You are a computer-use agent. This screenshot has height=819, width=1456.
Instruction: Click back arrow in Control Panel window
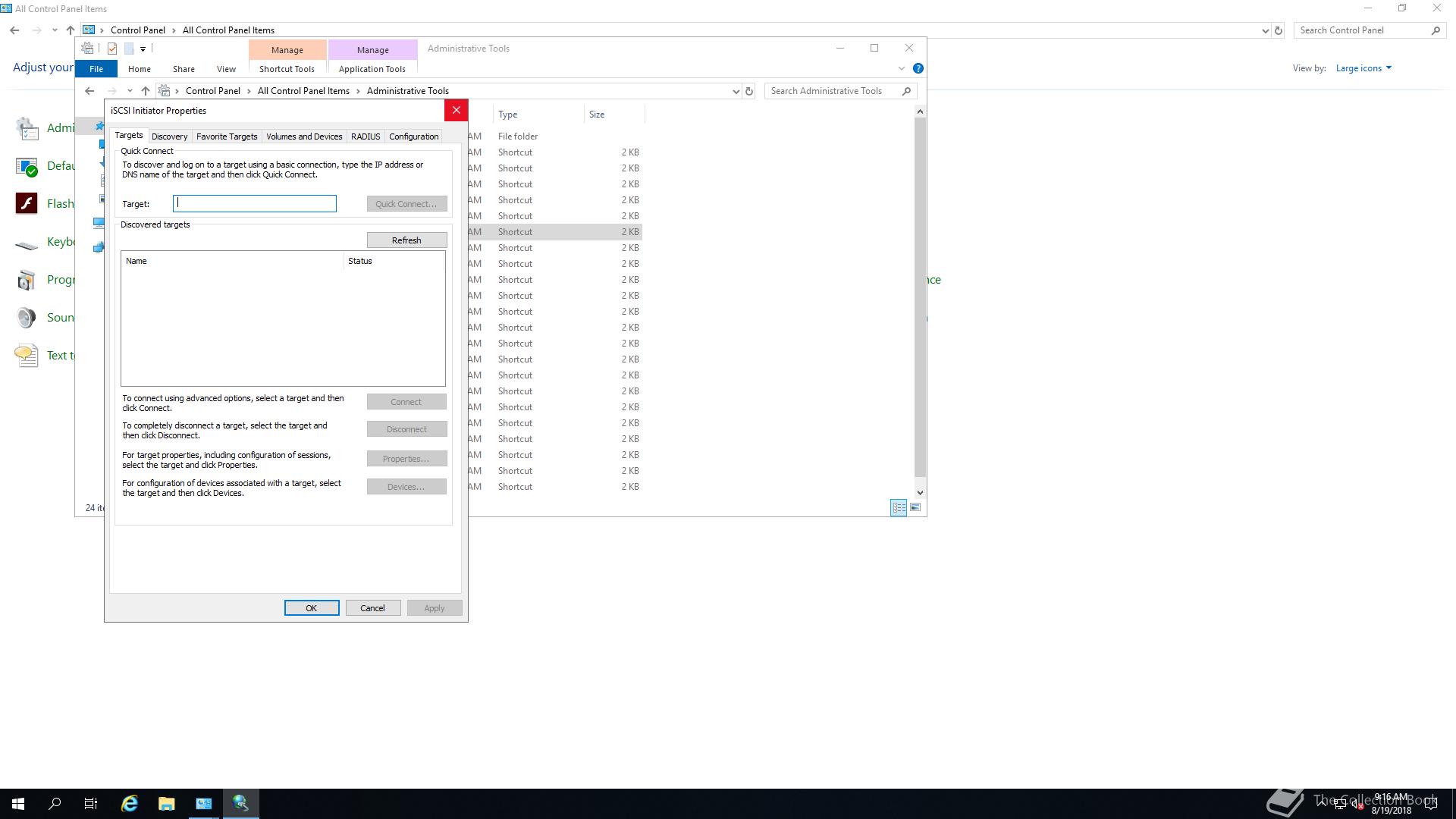point(14,30)
